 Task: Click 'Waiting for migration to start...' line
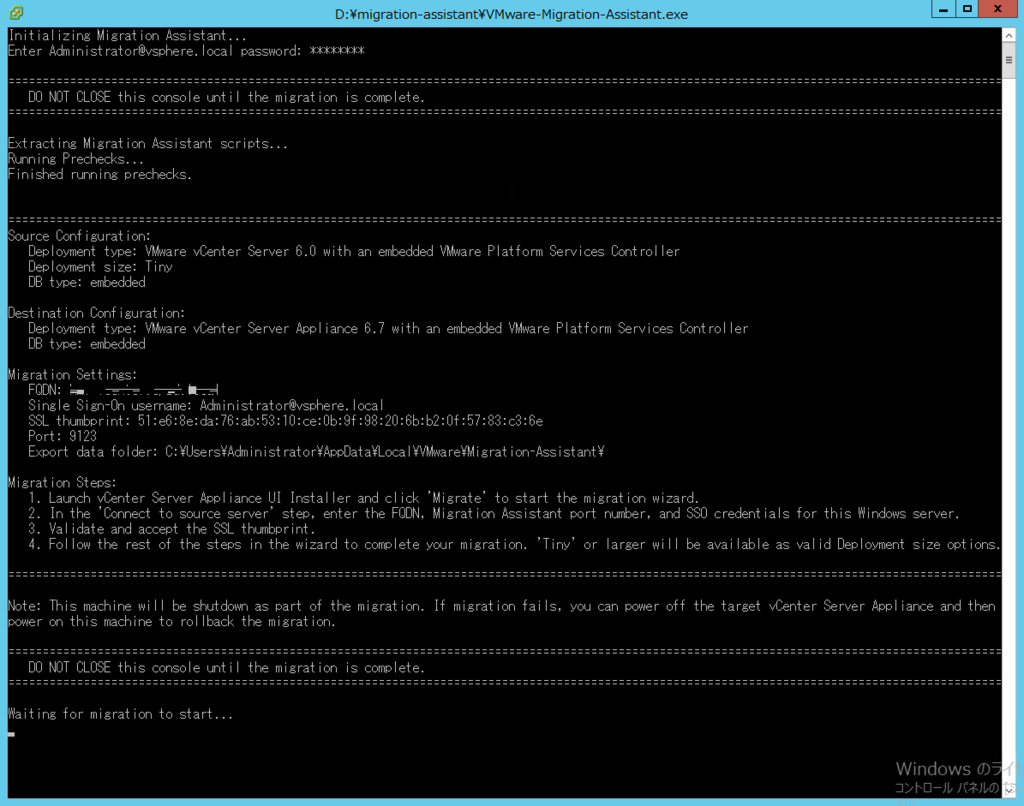tap(120, 714)
